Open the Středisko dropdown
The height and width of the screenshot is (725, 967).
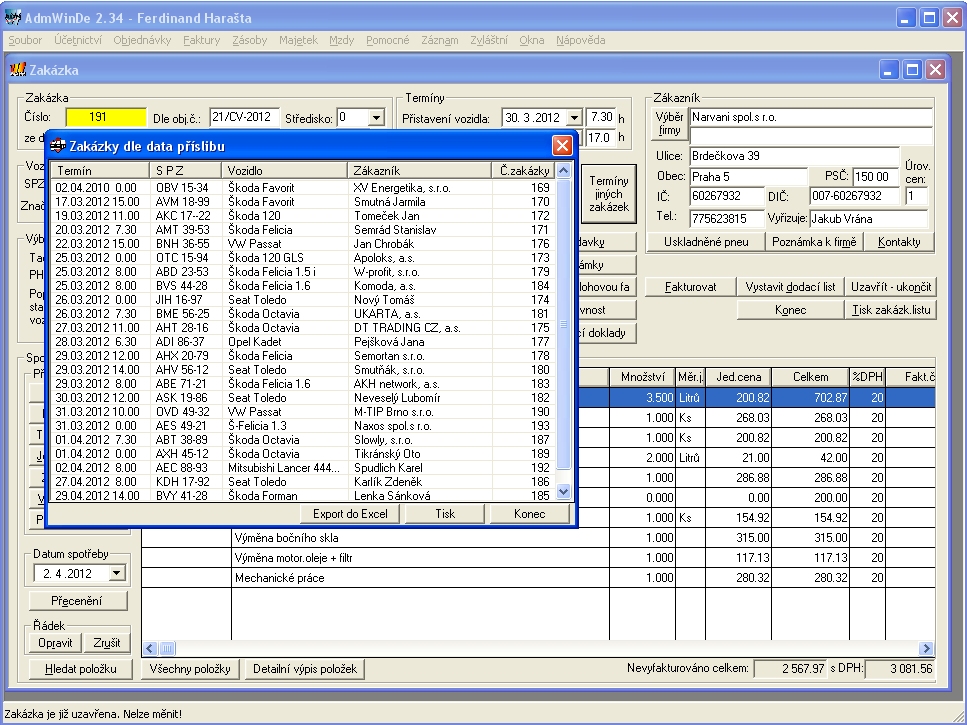[376, 118]
